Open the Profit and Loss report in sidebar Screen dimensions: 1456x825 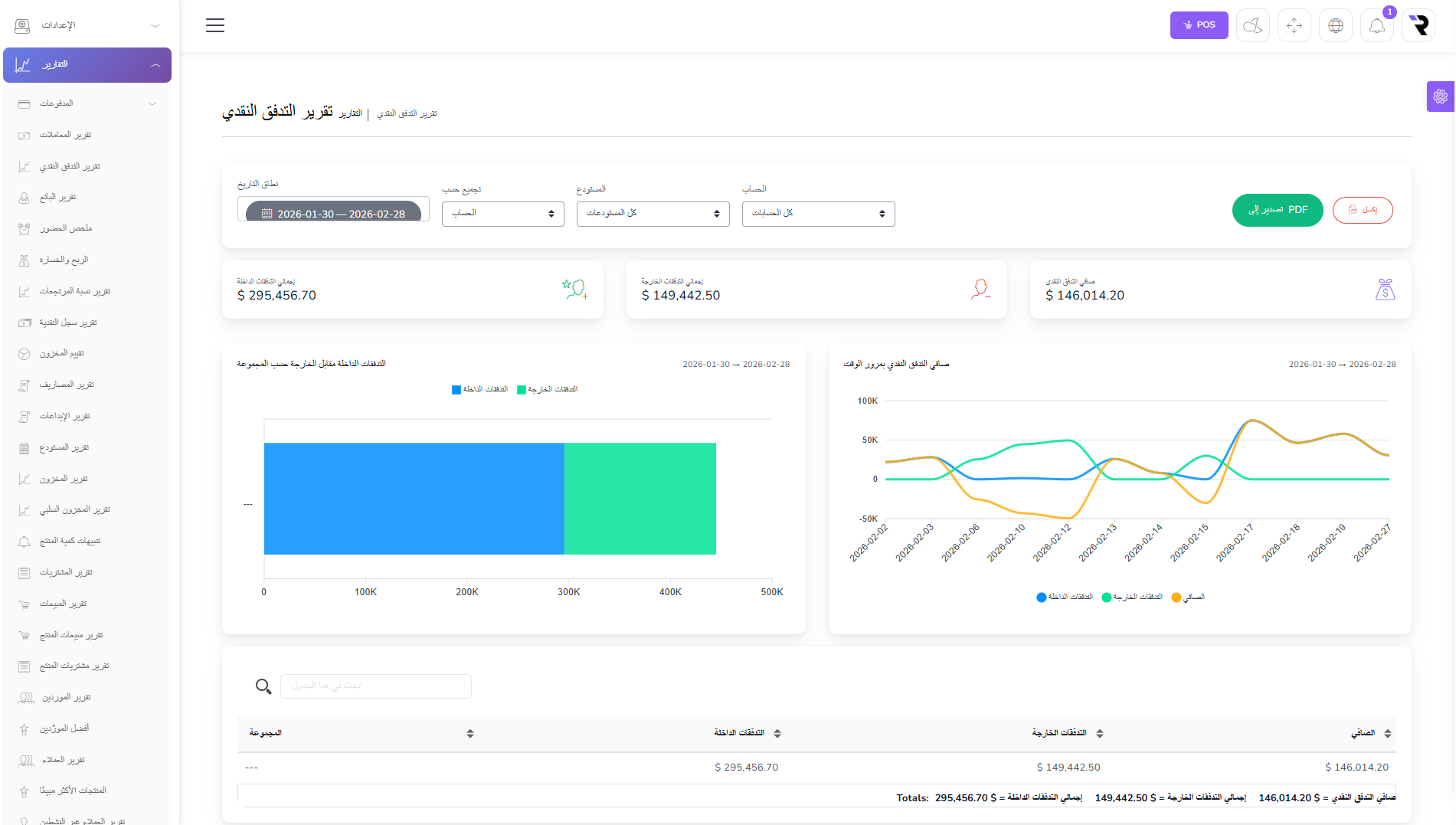tap(64, 260)
